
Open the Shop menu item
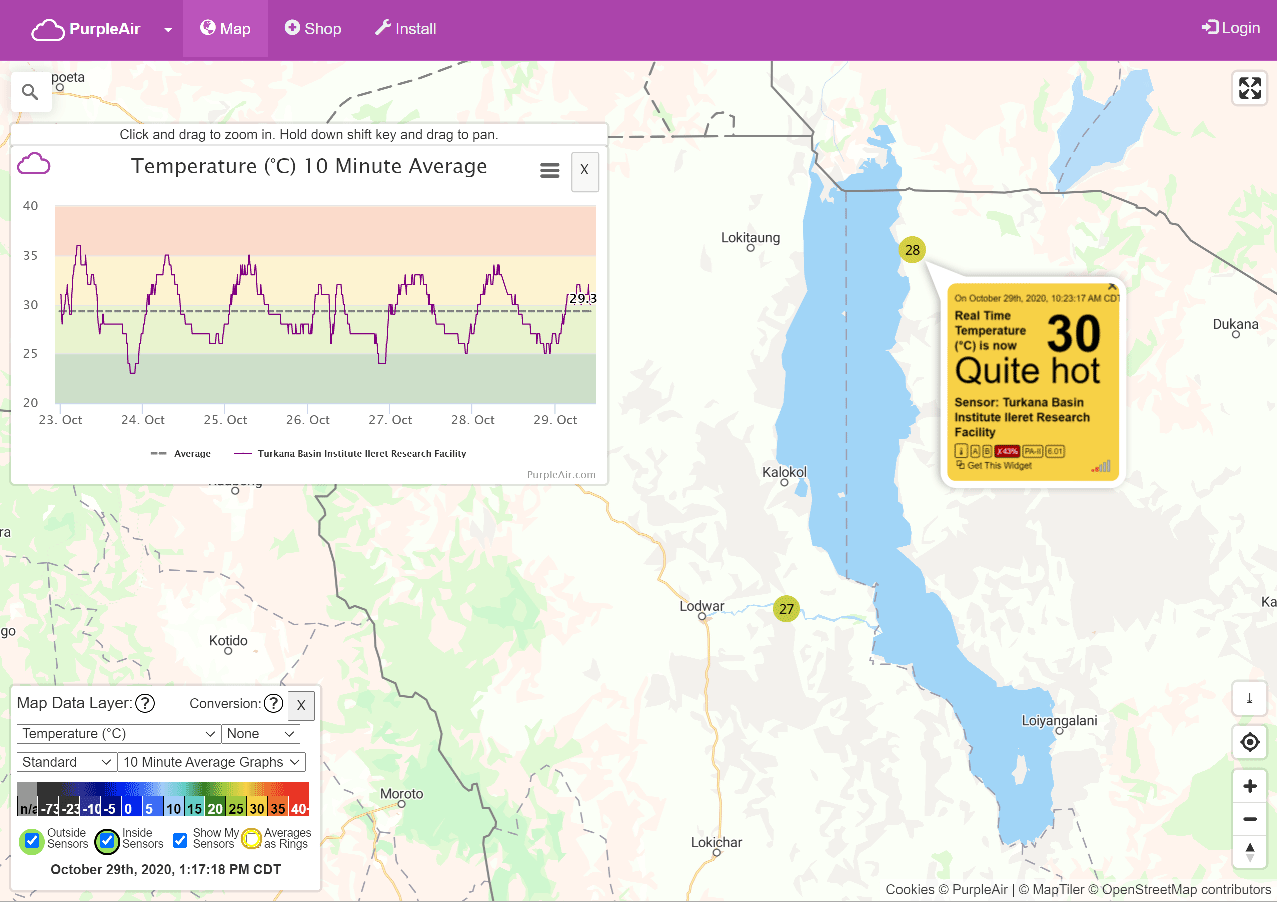coord(312,28)
